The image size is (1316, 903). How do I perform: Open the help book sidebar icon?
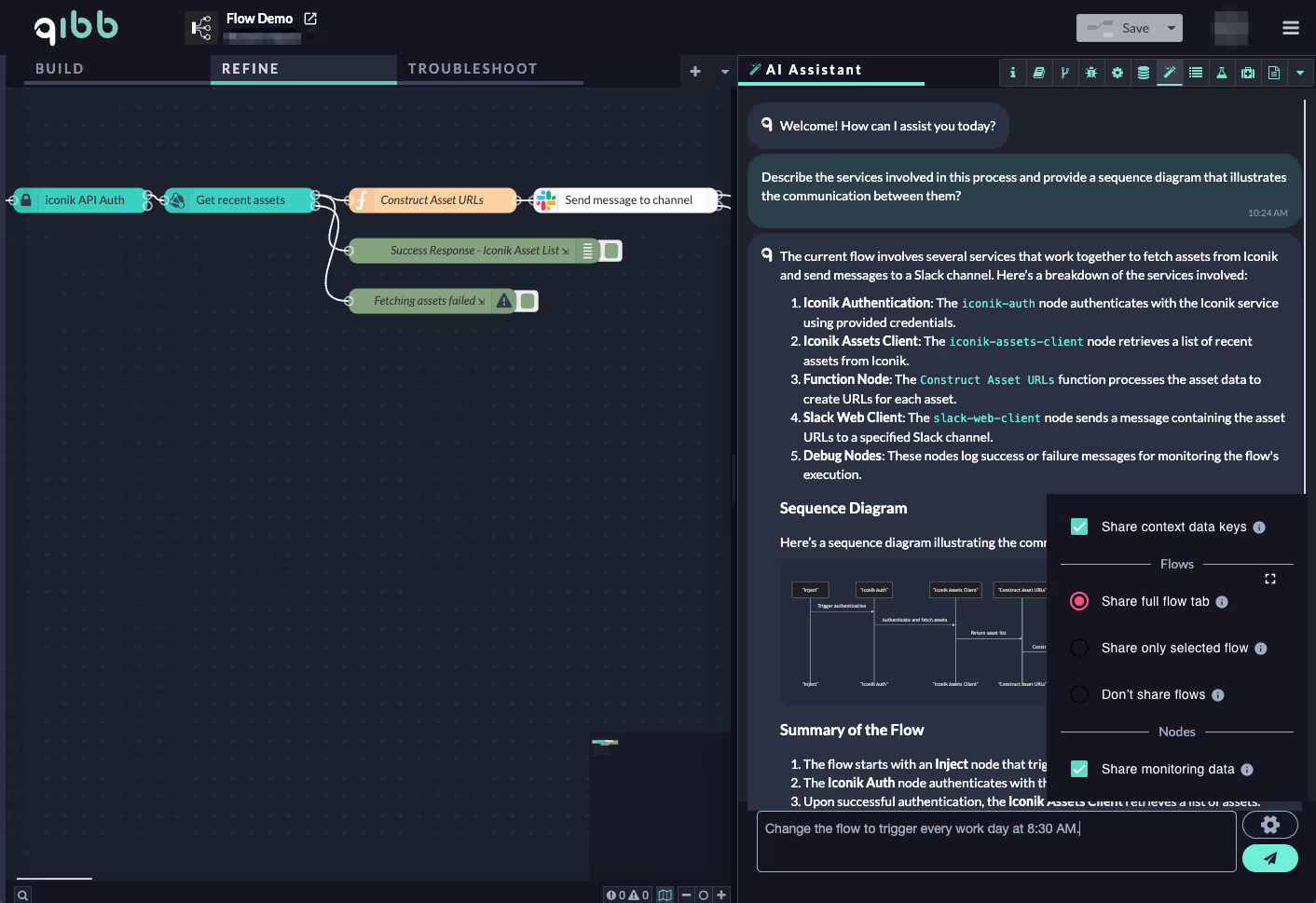pyautogui.click(x=1038, y=73)
